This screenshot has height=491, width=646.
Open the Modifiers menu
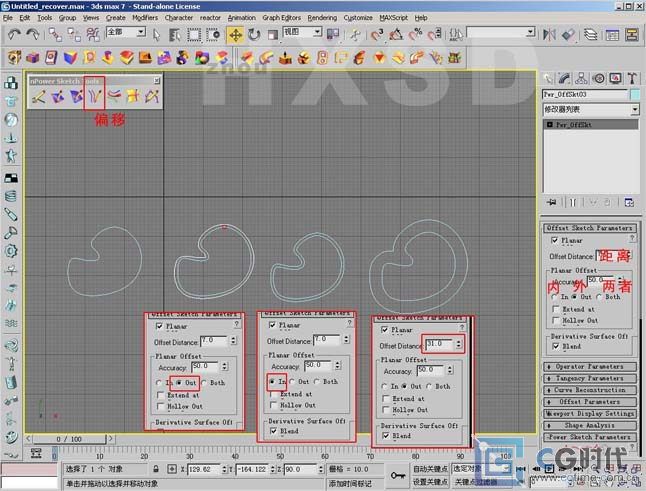145,18
